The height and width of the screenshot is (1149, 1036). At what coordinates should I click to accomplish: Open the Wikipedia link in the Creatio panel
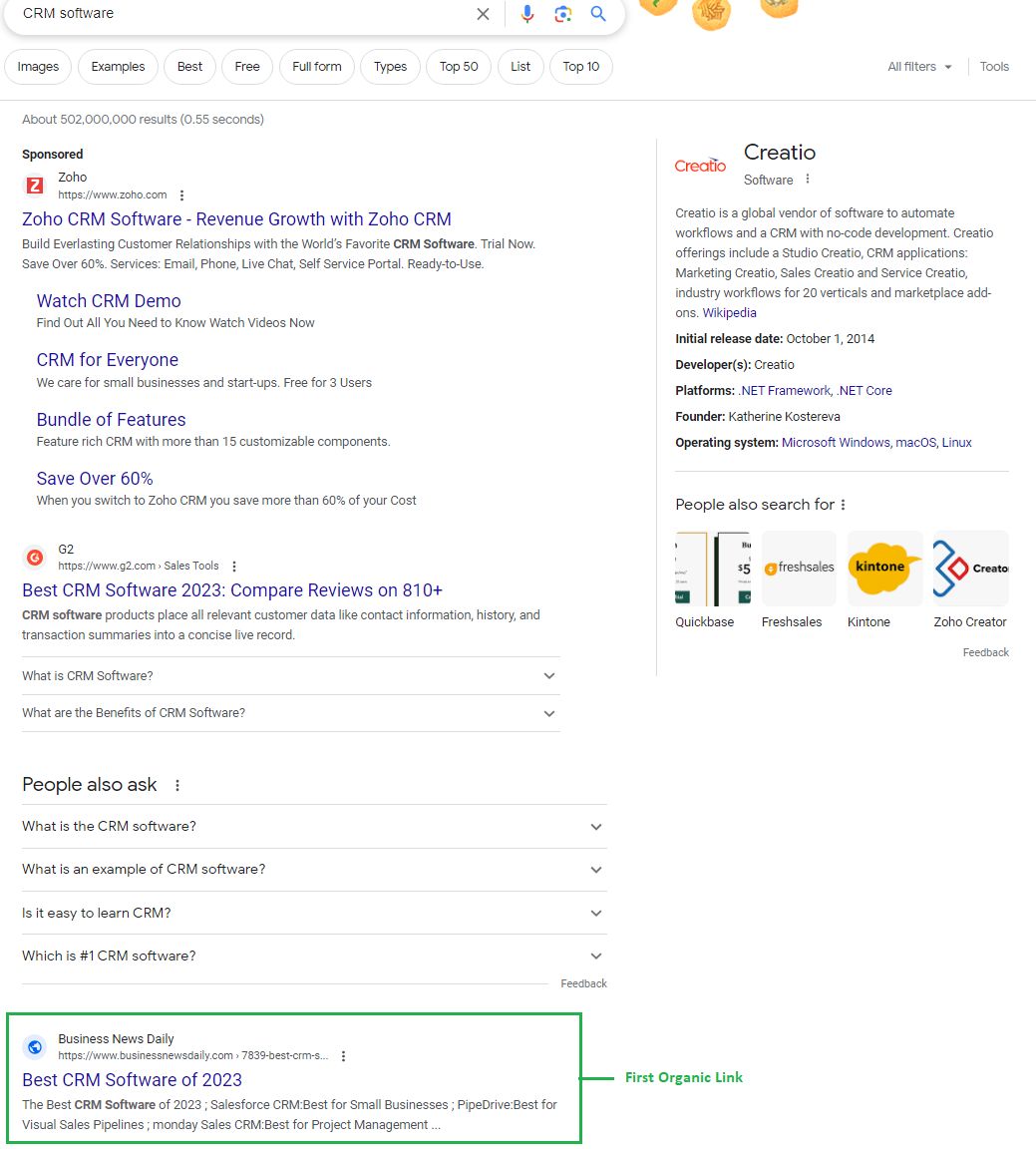[x=729, y=312]
